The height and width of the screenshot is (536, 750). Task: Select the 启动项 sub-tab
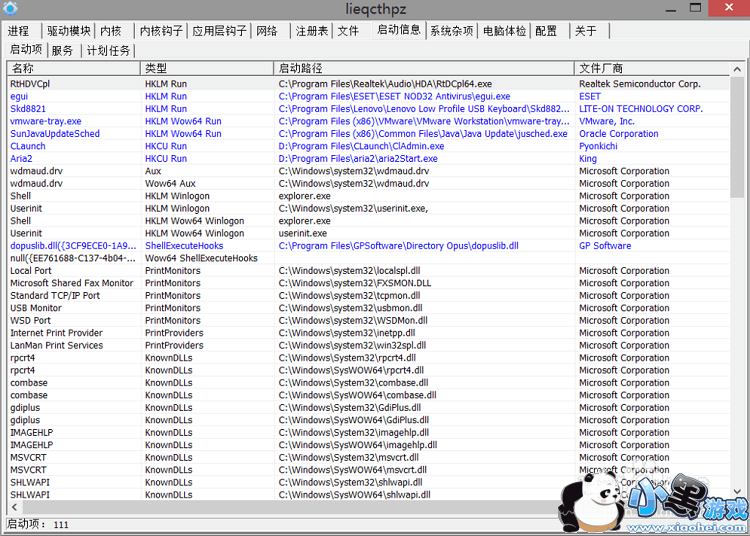tap(26, 49)
